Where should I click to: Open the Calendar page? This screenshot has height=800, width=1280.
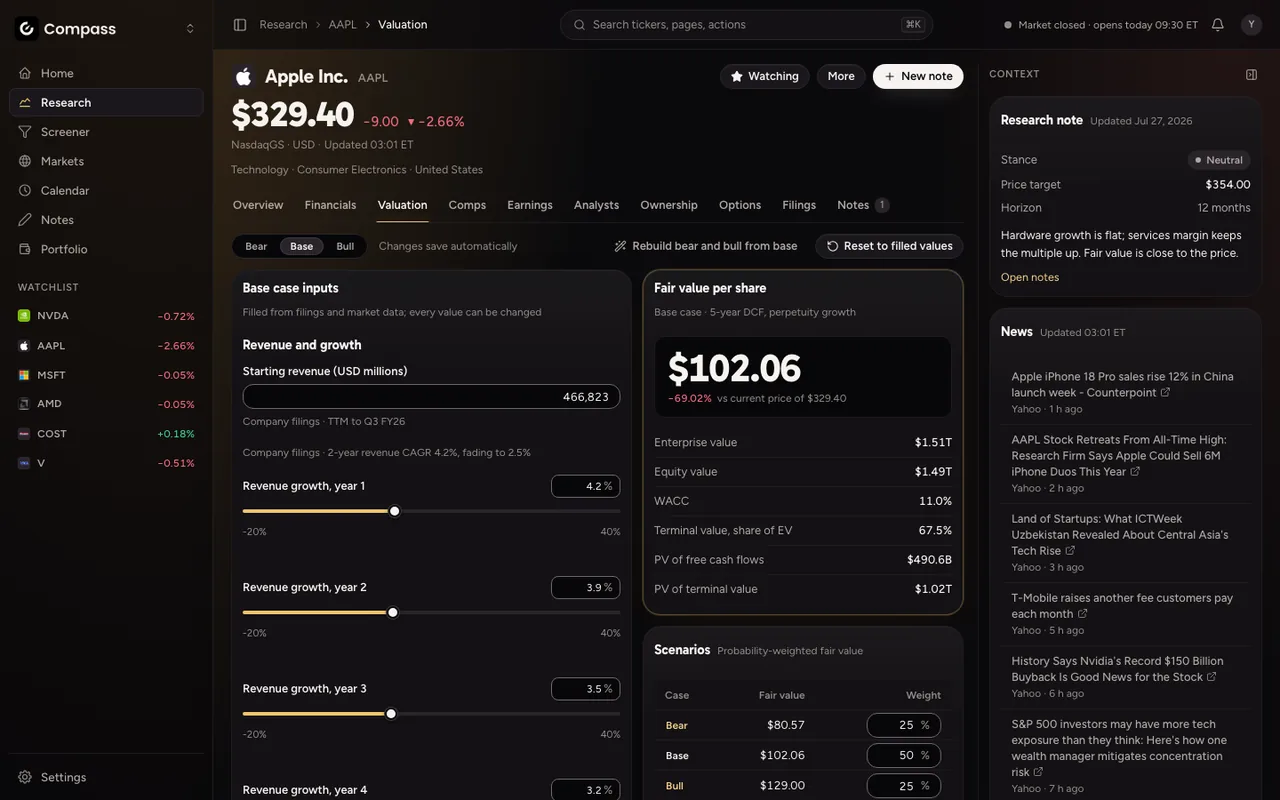106,190
